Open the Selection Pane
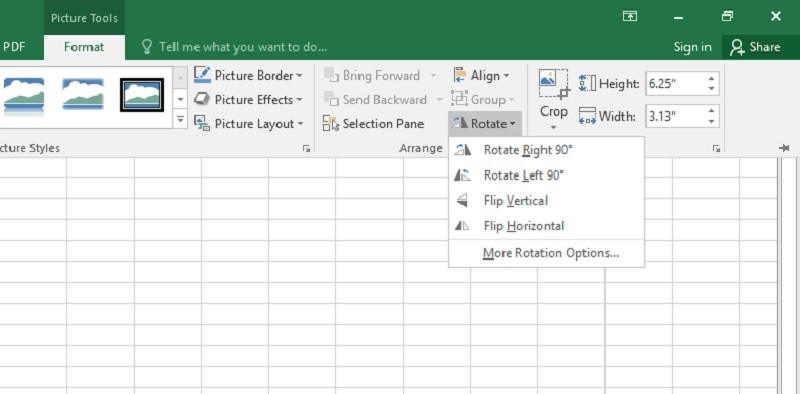The width and height of the screenshot is (800, 394). (x=373, y=124)
